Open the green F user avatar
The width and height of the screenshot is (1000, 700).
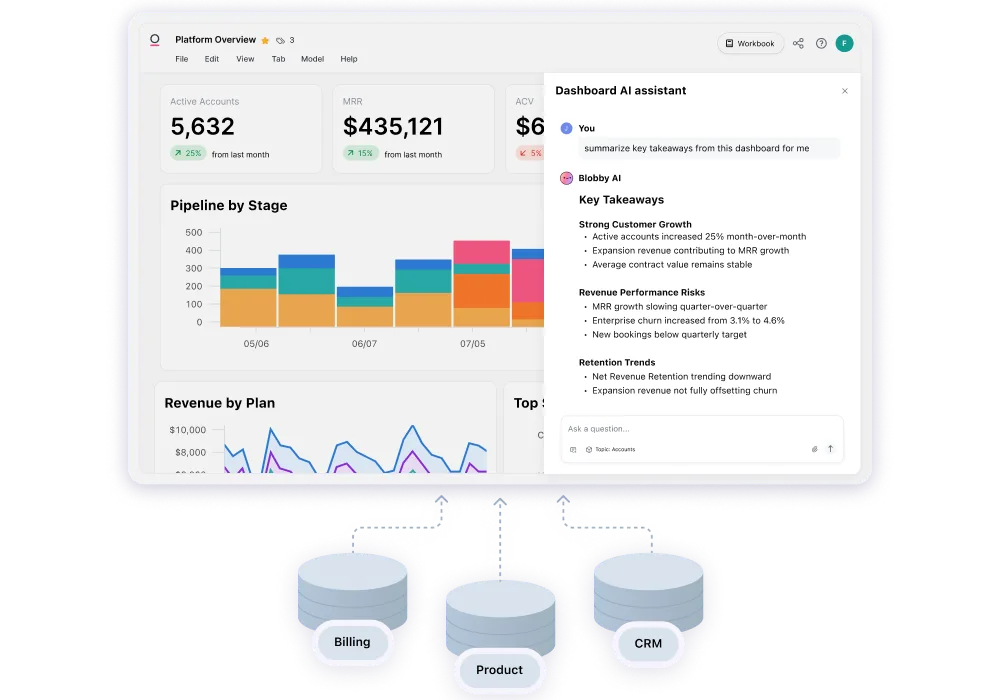[844, 43]
